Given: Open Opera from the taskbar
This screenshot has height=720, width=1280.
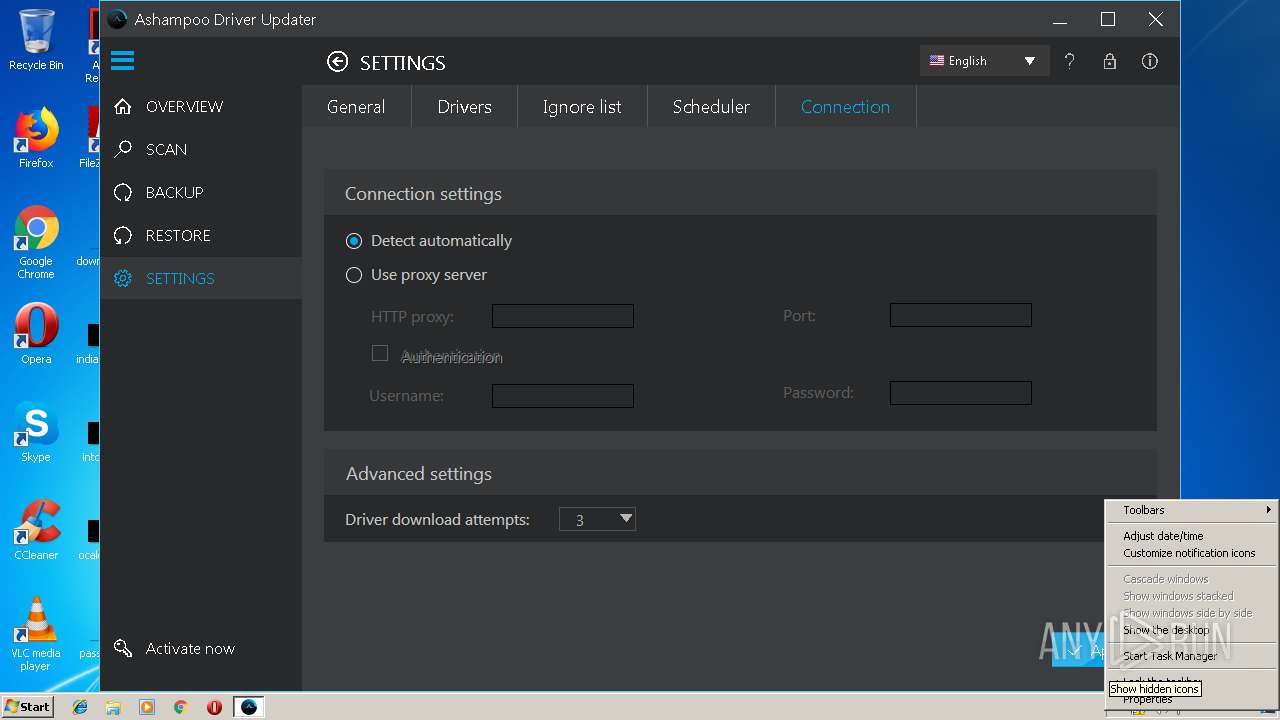Looking at the screenshot, I should [x=214, y=707].
